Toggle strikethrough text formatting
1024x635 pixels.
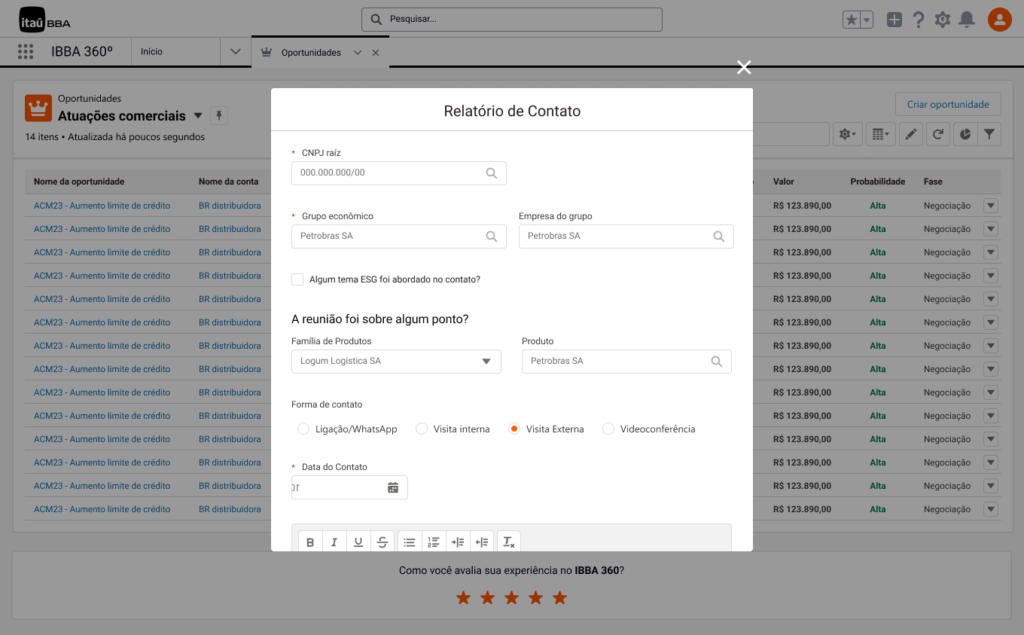coord(382,542)
